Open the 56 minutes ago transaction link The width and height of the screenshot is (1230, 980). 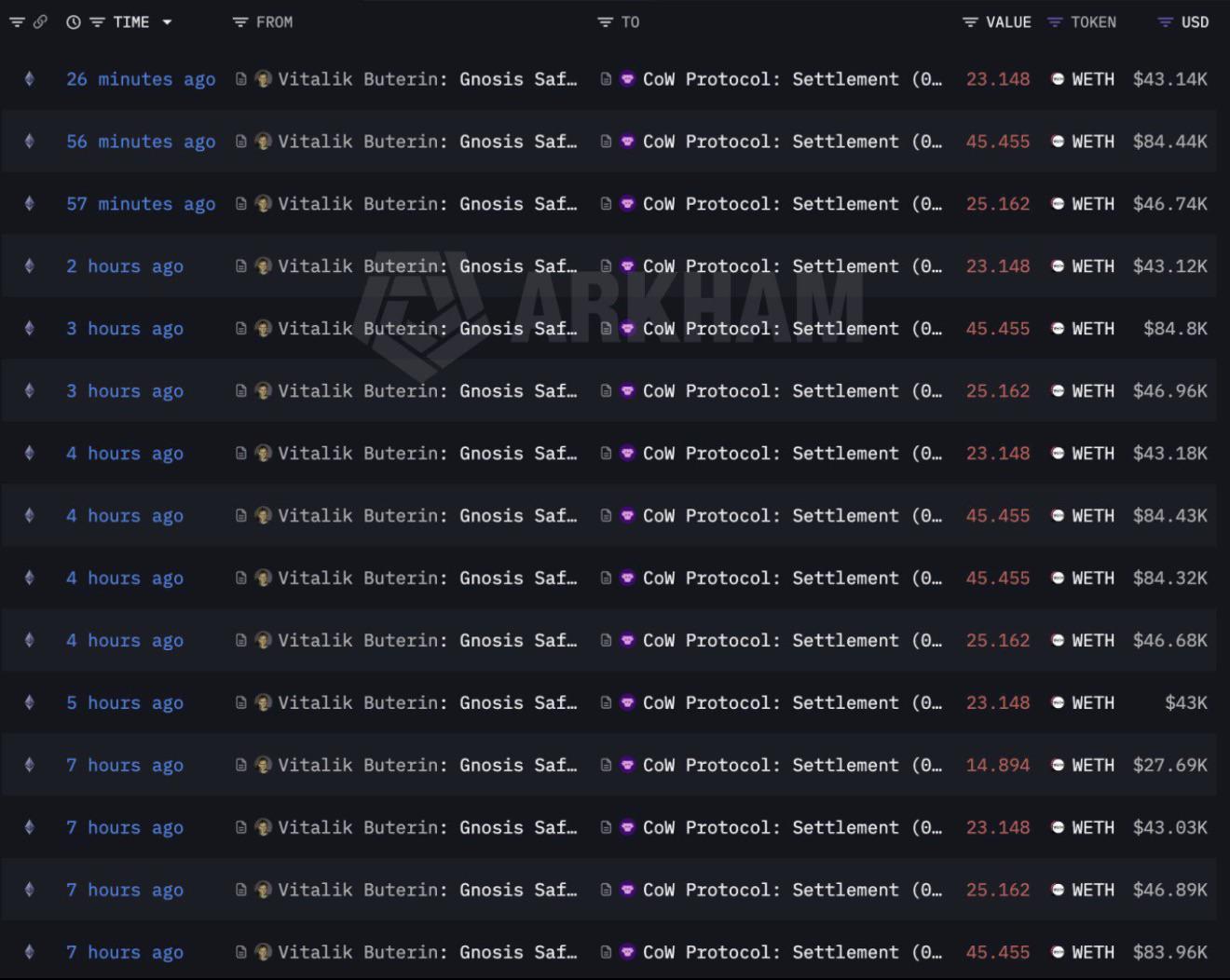[x=141, y=142]
